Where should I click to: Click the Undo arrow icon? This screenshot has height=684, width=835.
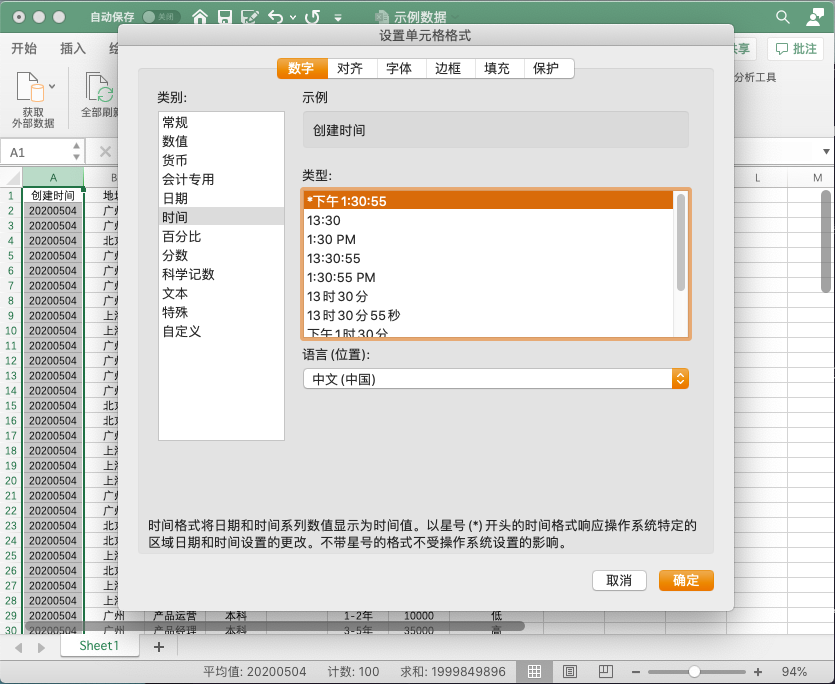point(276,17)
